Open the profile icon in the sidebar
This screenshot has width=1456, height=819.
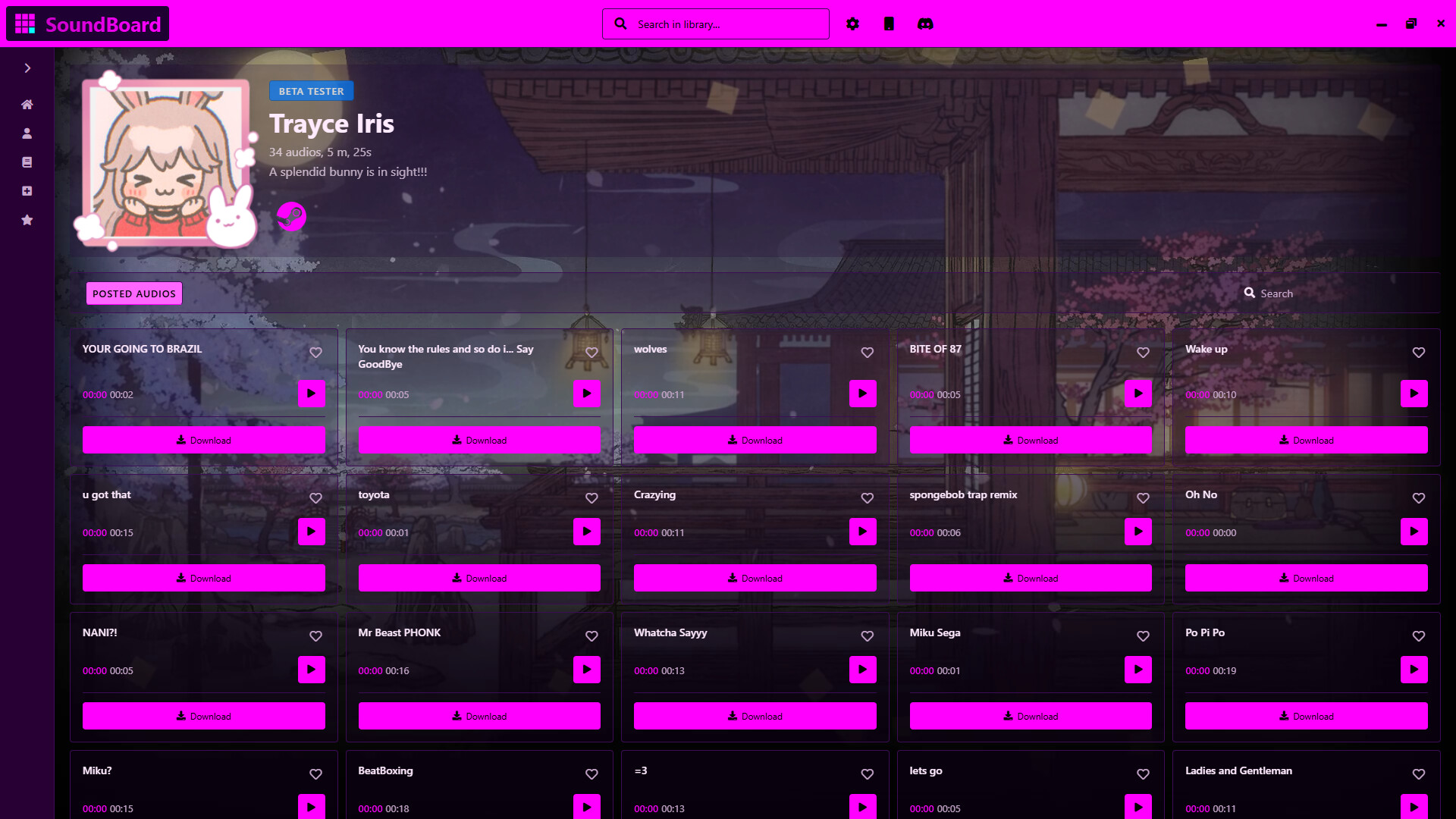click(x=27, y=133)
